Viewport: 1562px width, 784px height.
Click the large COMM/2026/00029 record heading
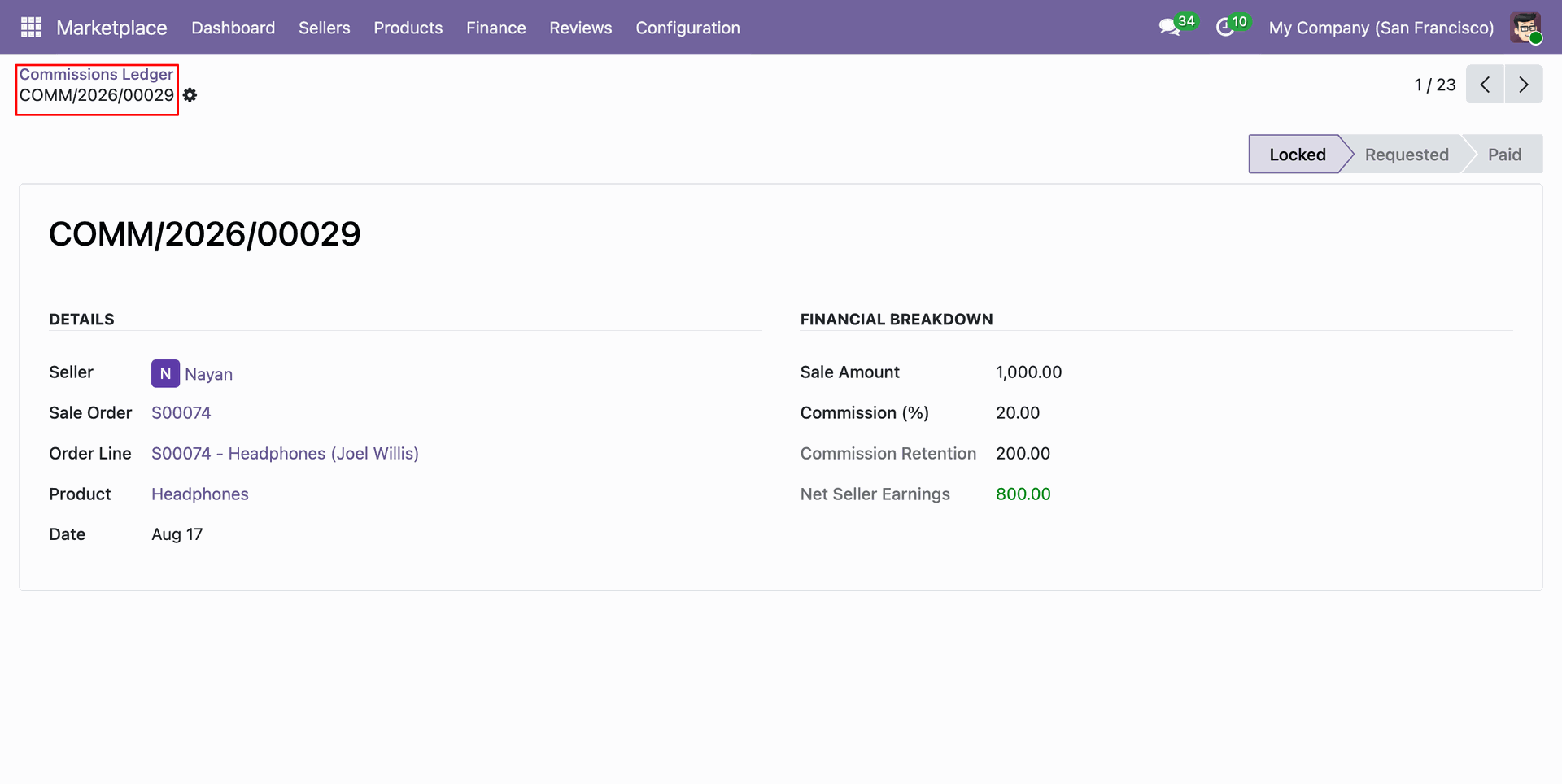[x=205, y=234]
